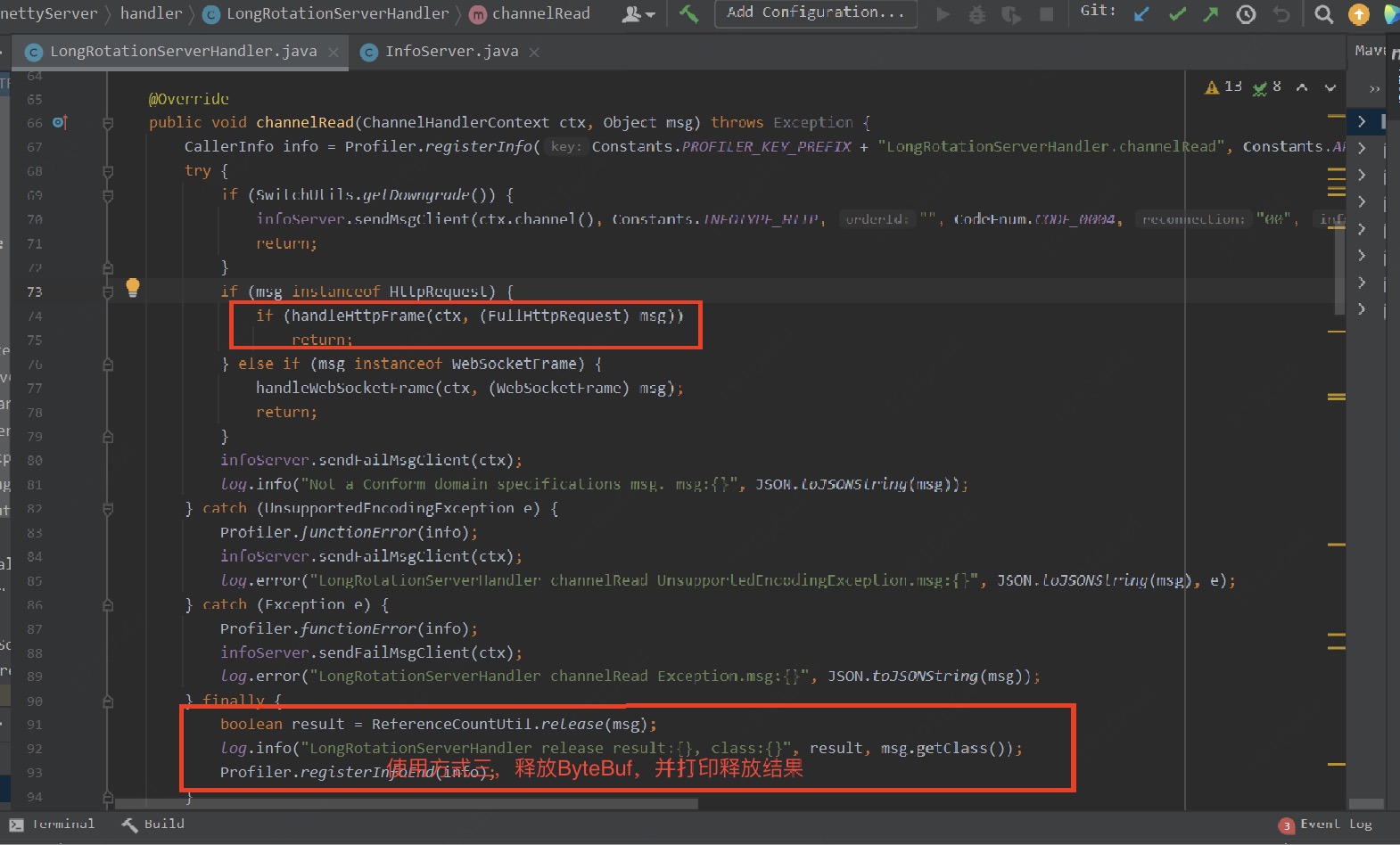Open the Event Log panel
The height and width of the screenshot is (845, 1400).
tap(1325, 824)
